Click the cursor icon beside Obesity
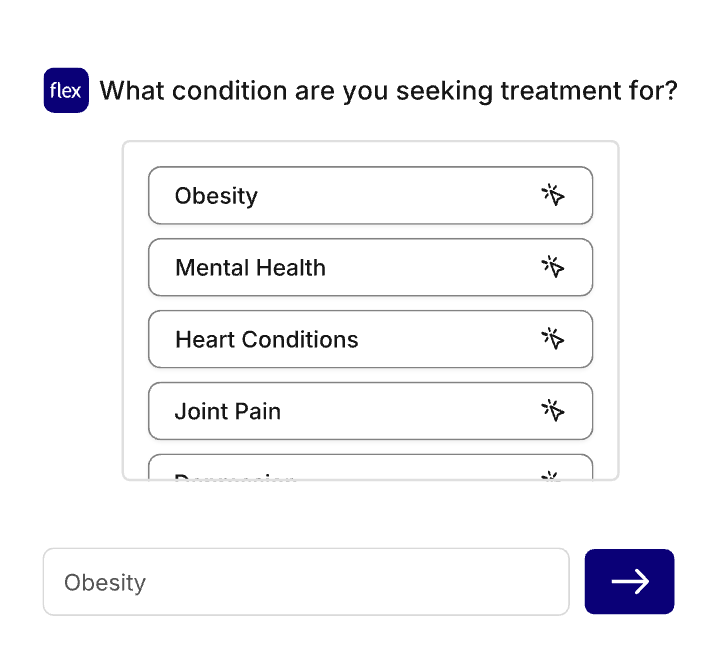The image size is (724, 654). coord(553,195)
